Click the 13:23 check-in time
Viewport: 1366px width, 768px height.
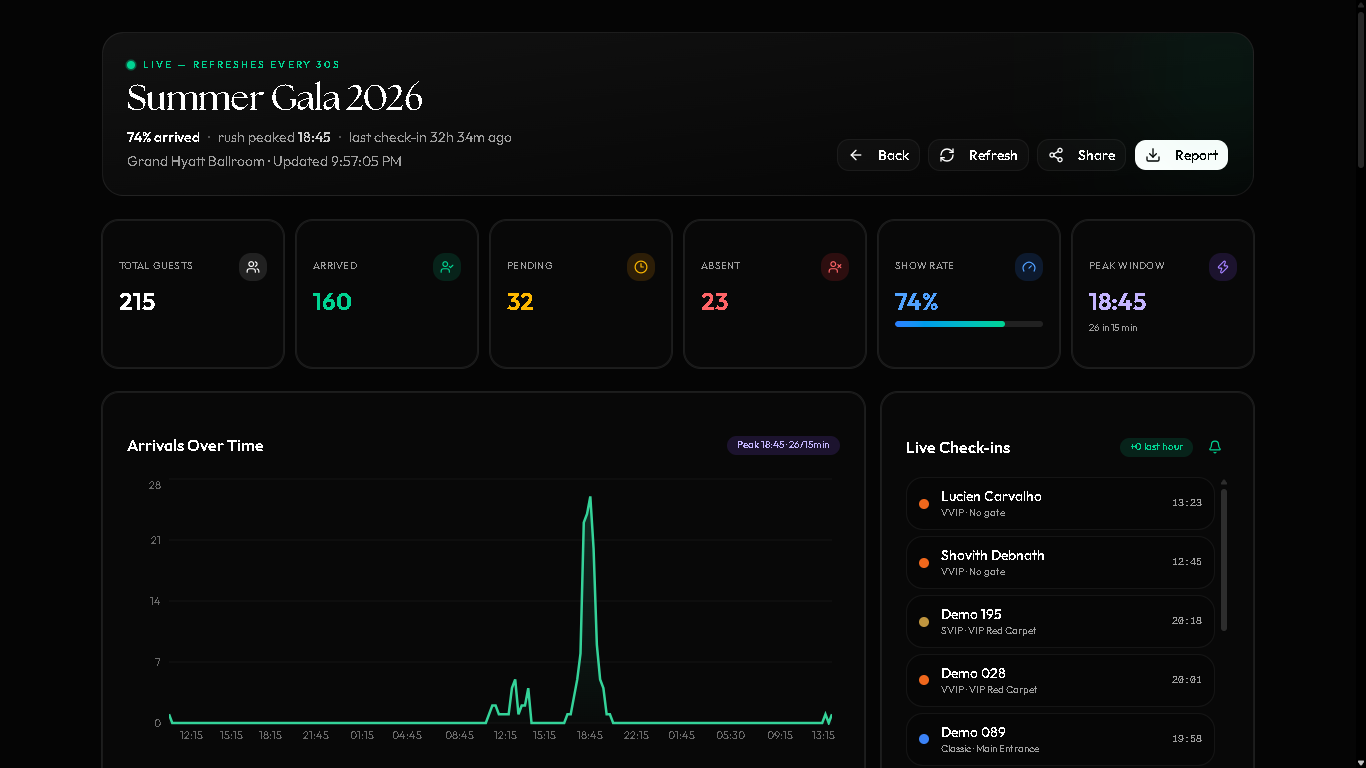(x=1187, y=503)
